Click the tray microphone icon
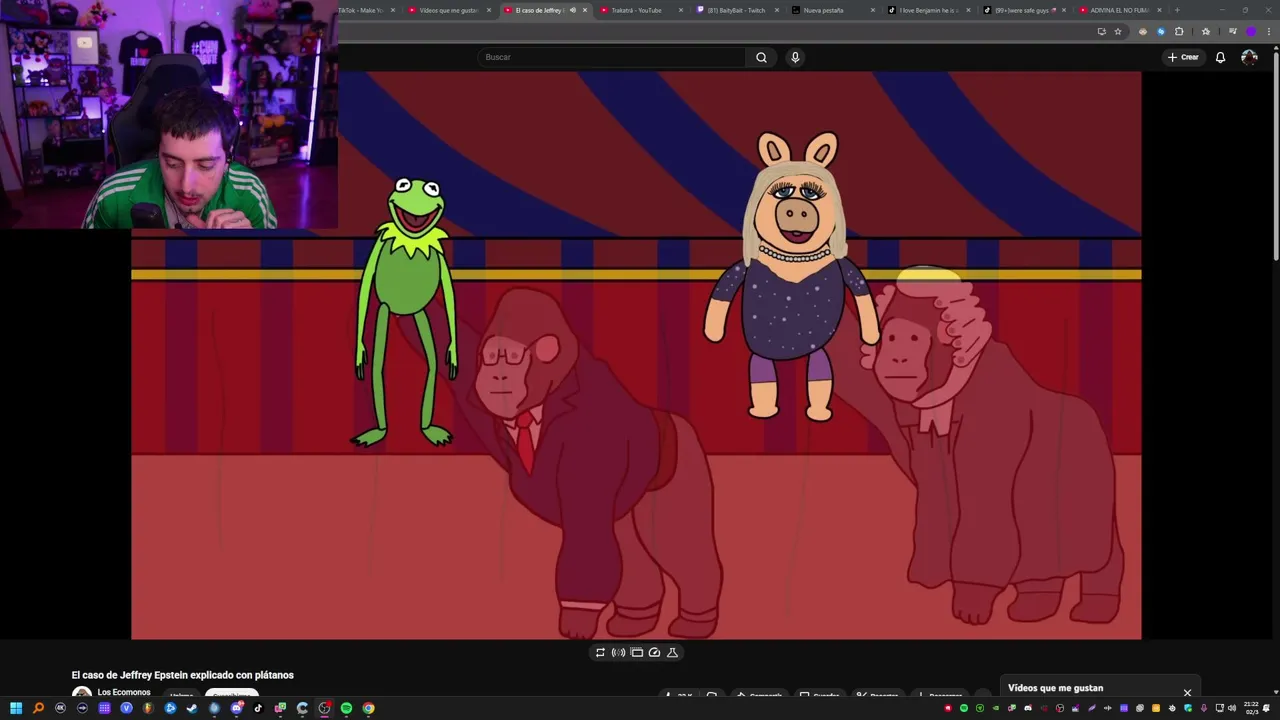The height and width of the screenshot is (720, 1280). (1204, 708)
